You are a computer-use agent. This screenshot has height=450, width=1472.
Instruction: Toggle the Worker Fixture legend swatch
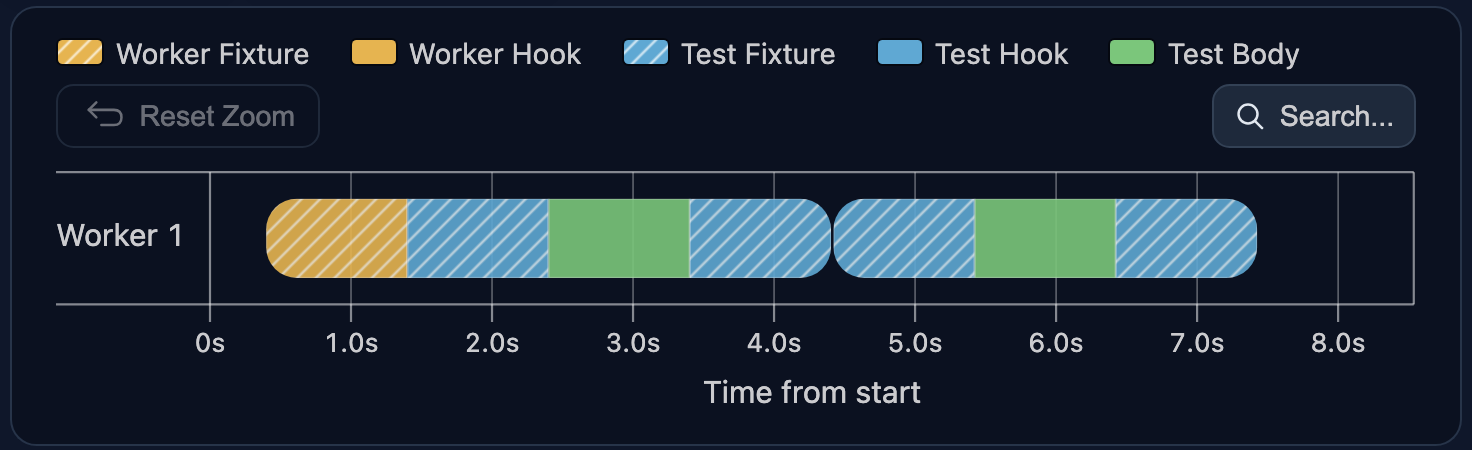point(80,53)
